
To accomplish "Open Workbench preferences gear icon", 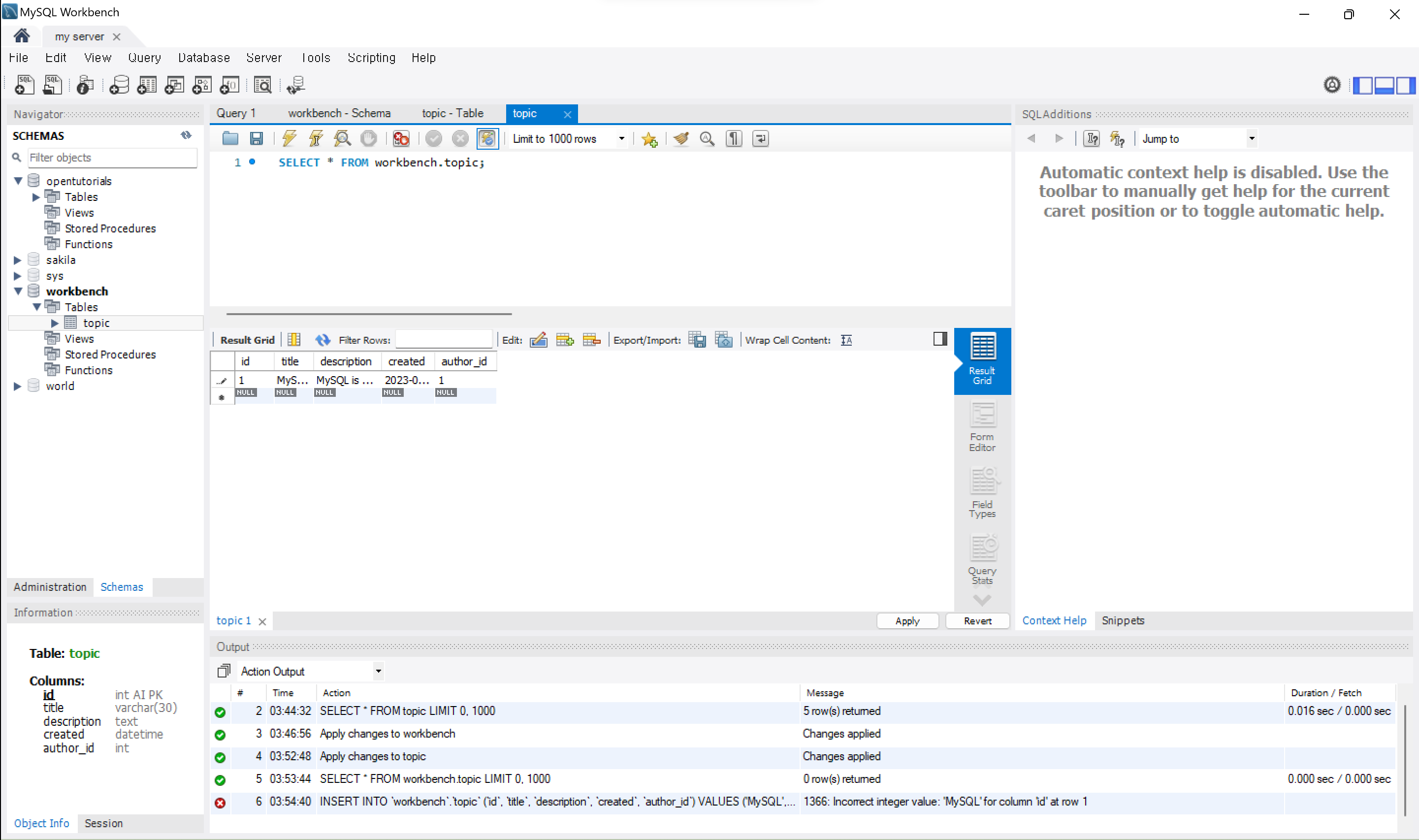I will 1332,85.
